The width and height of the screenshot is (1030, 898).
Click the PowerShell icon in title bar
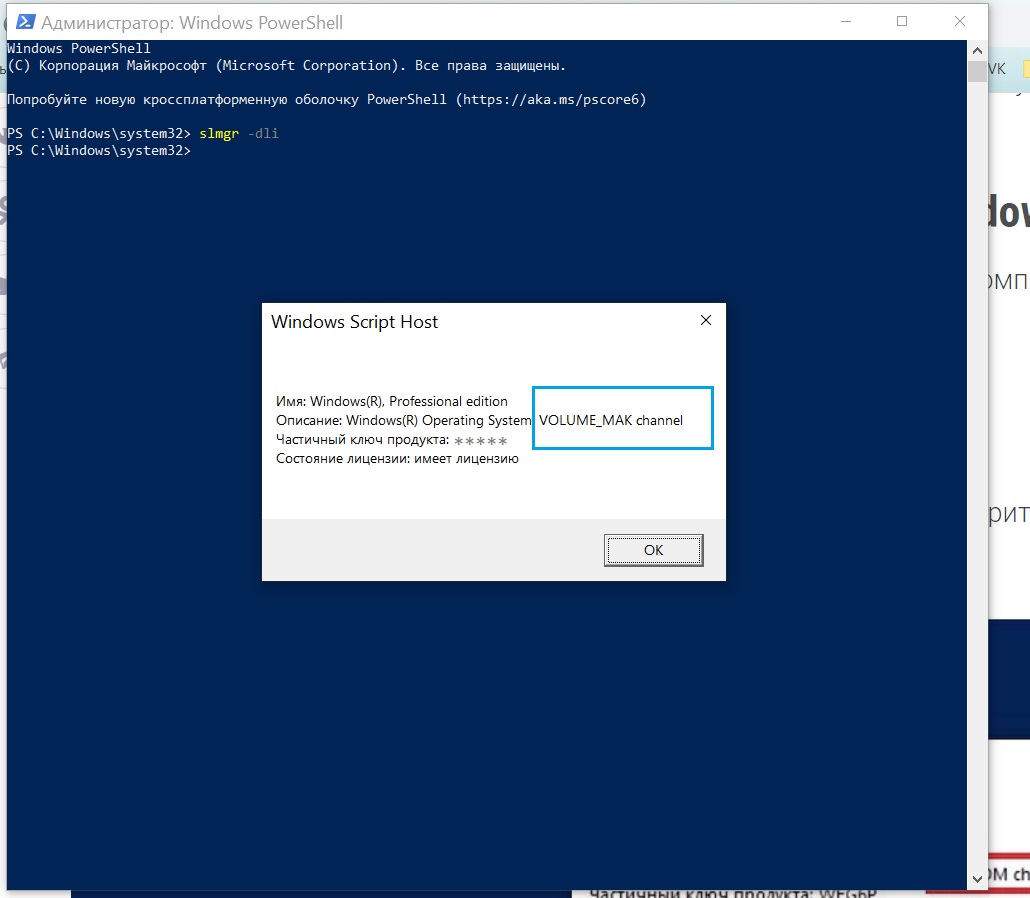point(26,22)
